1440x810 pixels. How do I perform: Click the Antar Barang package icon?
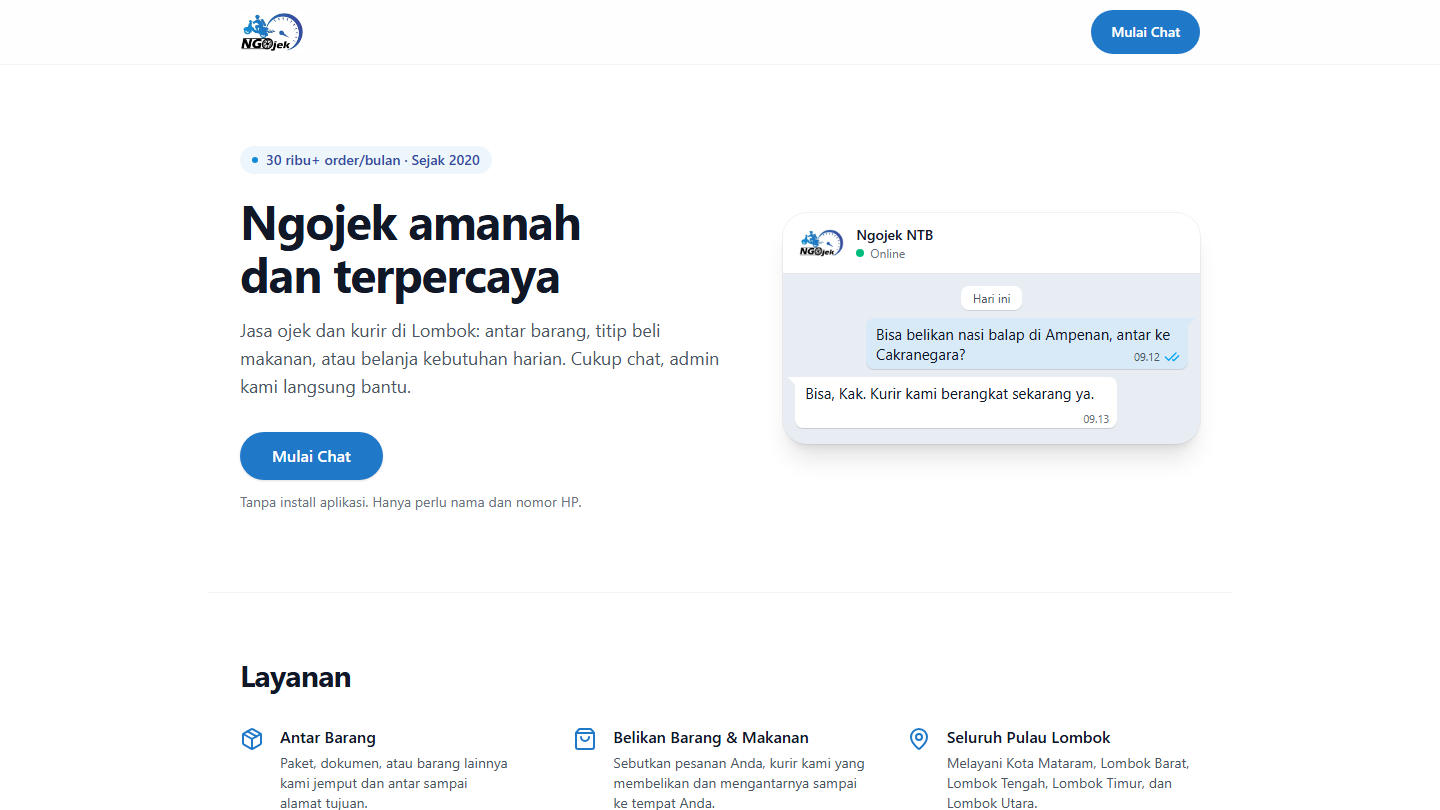tap(252, 739)
